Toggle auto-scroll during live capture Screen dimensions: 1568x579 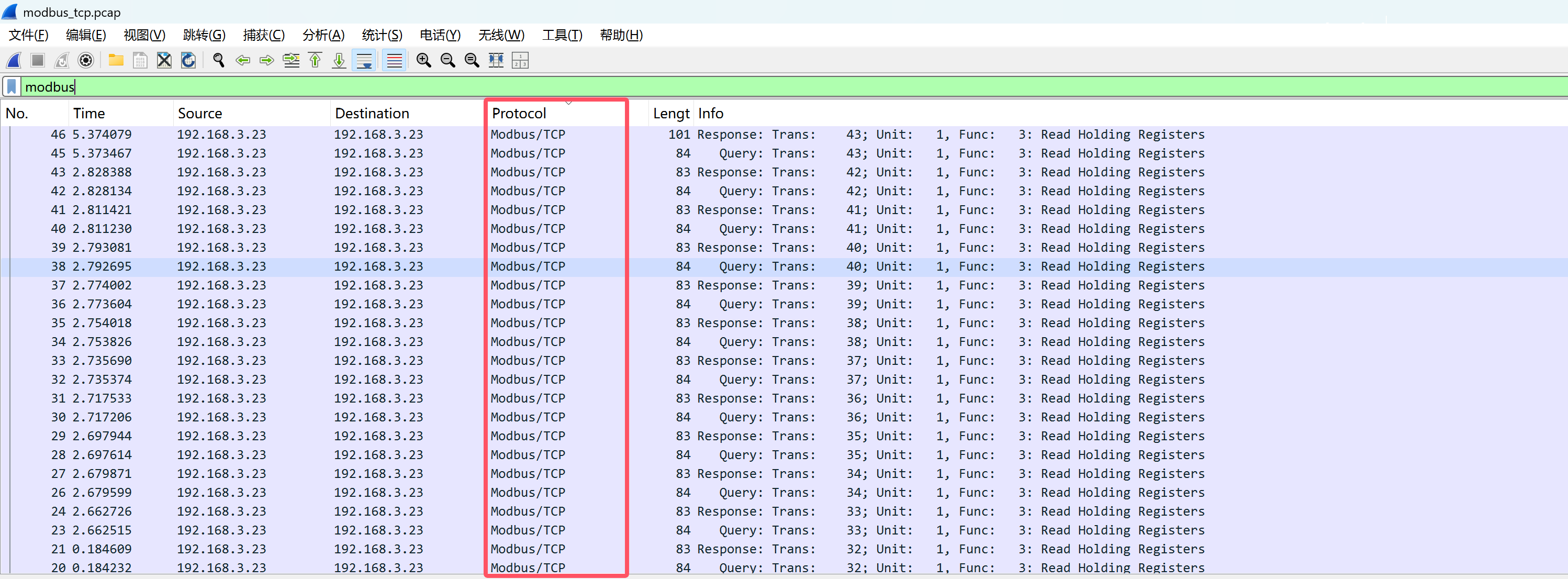[x=364, y=60]
